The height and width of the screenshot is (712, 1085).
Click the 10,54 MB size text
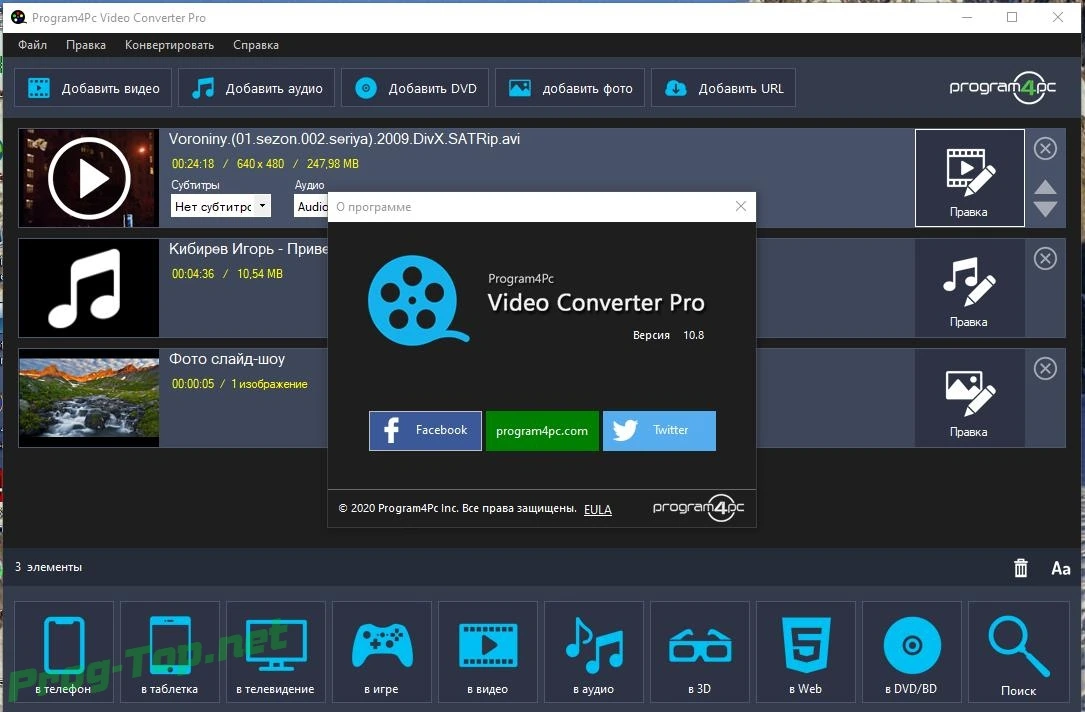[259, 274]
